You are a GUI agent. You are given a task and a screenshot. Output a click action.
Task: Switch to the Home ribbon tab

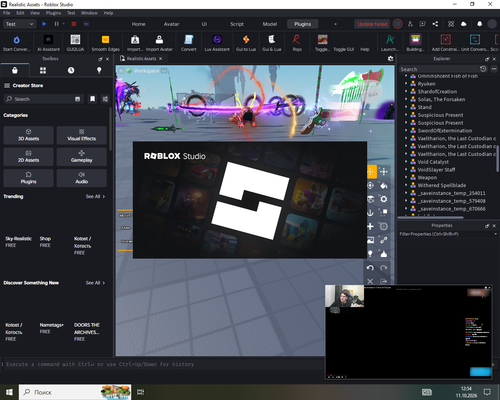click(x=138, y=24)
